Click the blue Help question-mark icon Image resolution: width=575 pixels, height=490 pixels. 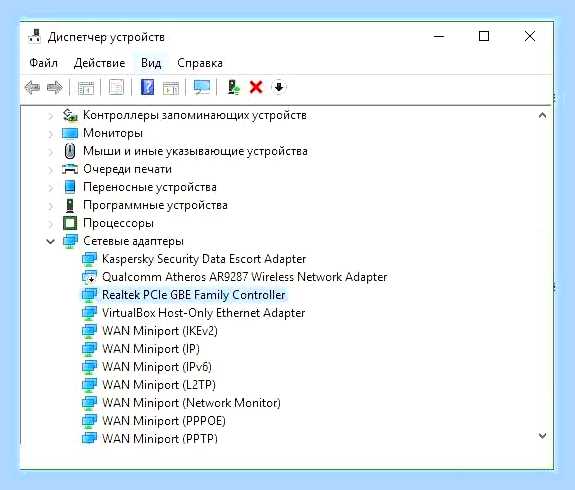point(147,87)
